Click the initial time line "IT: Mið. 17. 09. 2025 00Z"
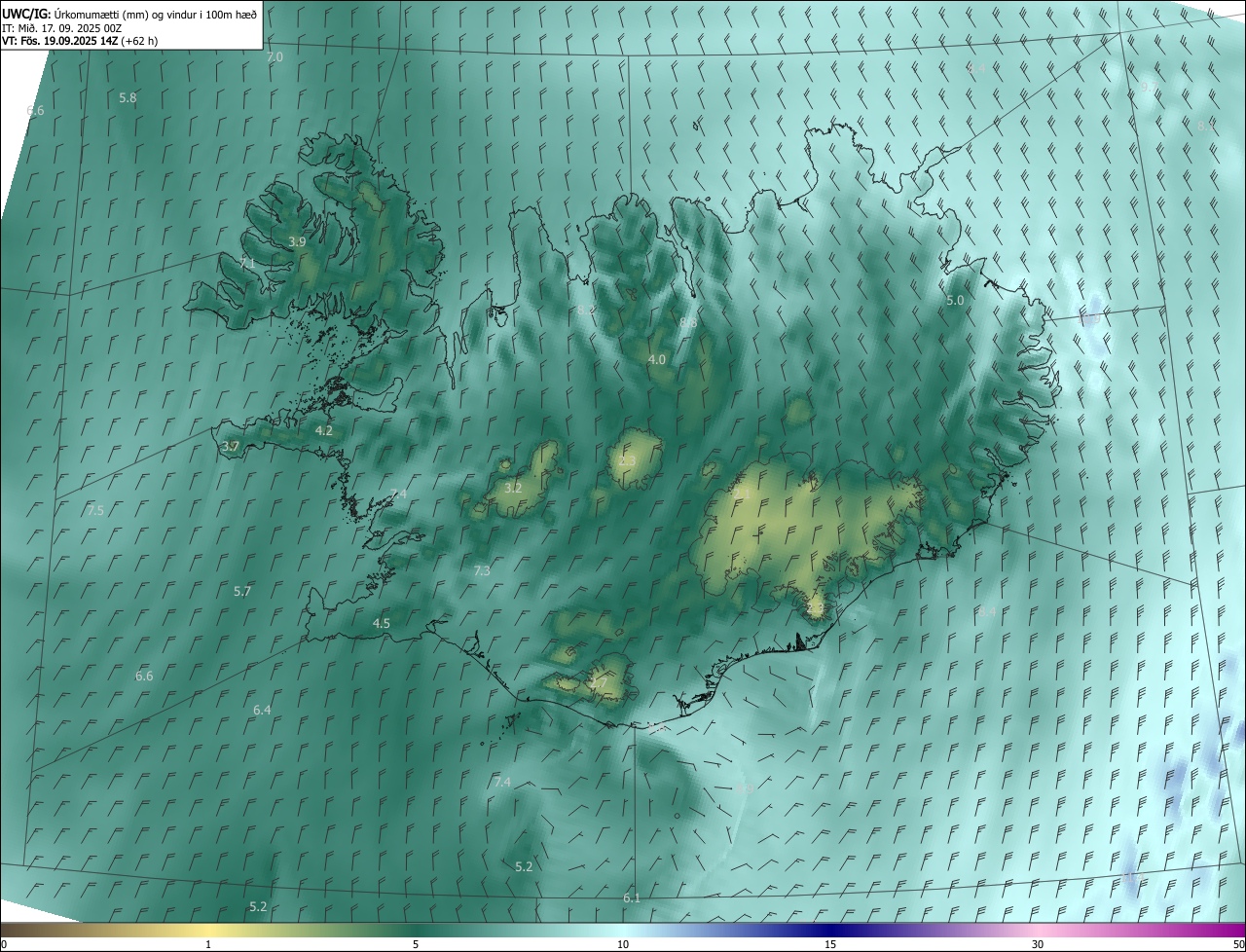This screenshot has height=952, width=1246. [62, 28]
